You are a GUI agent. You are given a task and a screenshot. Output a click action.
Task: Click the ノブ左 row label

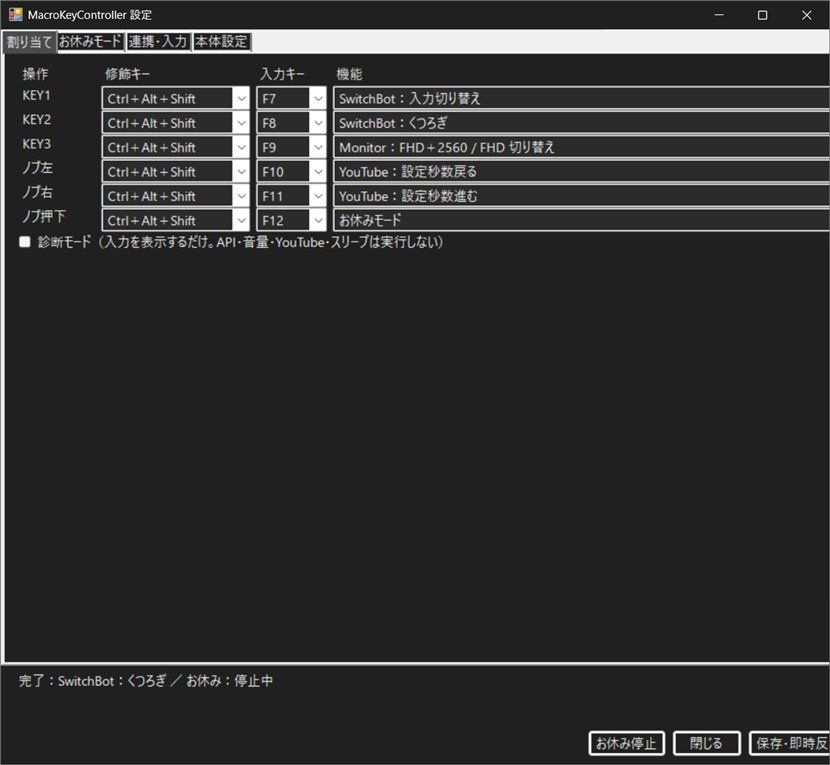pos(37,168)
